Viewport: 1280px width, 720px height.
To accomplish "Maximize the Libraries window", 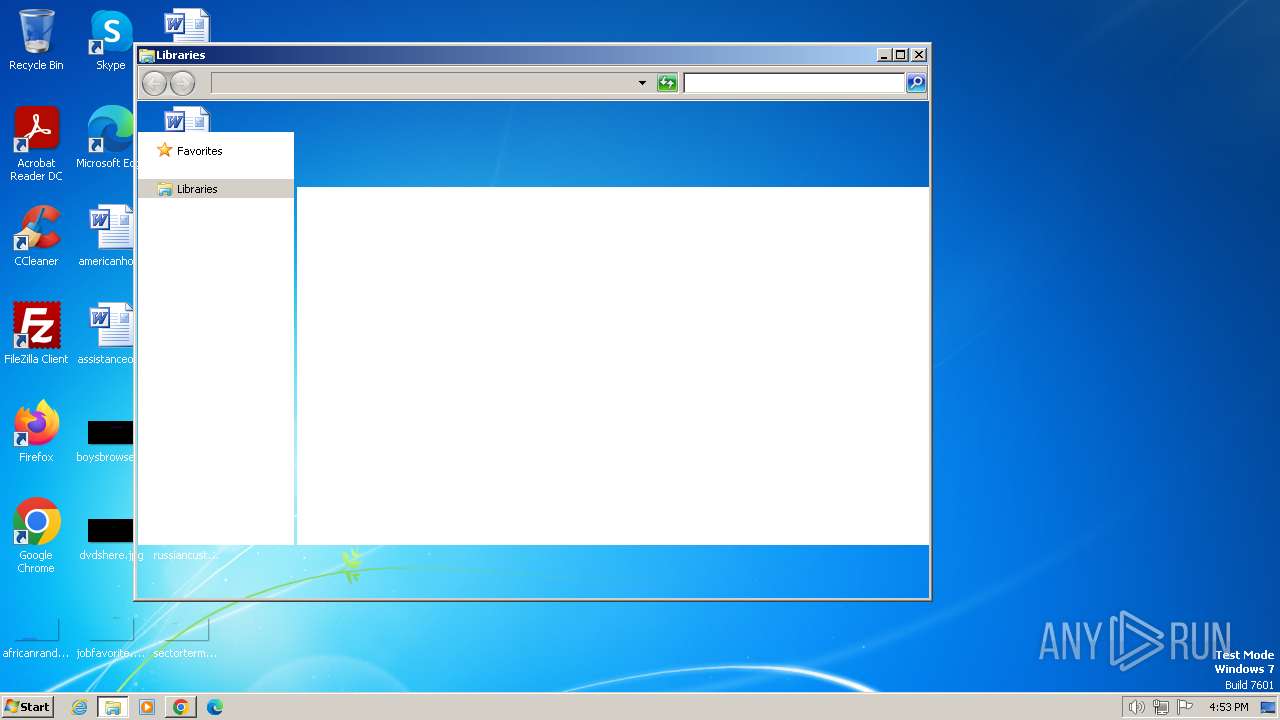I will tap(900, 55).
